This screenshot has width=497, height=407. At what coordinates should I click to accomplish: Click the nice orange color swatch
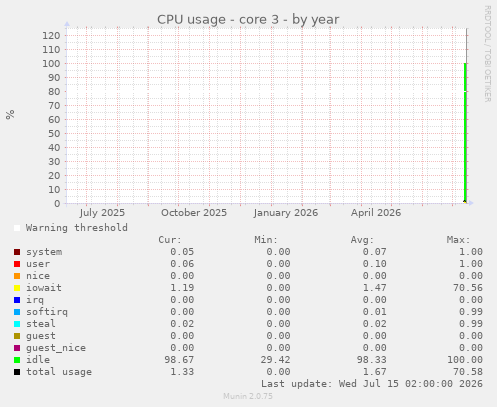pos(17,276)
